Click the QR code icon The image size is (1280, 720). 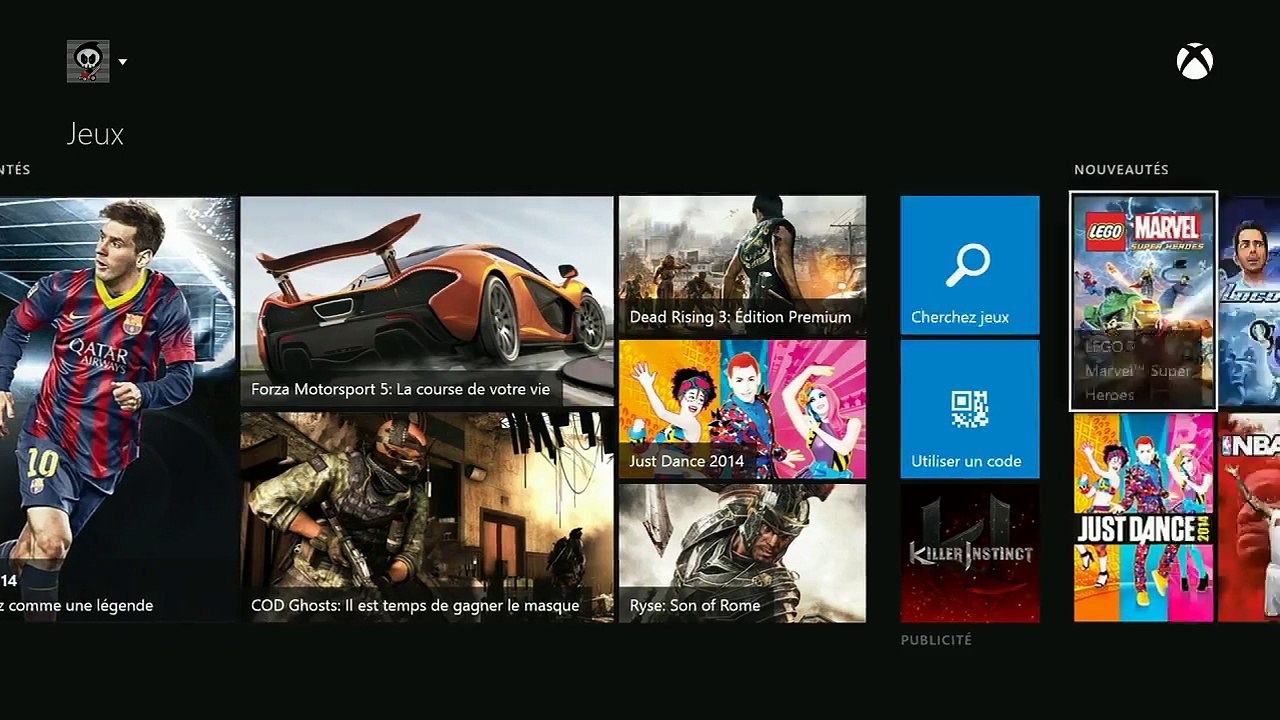(970, 410)
